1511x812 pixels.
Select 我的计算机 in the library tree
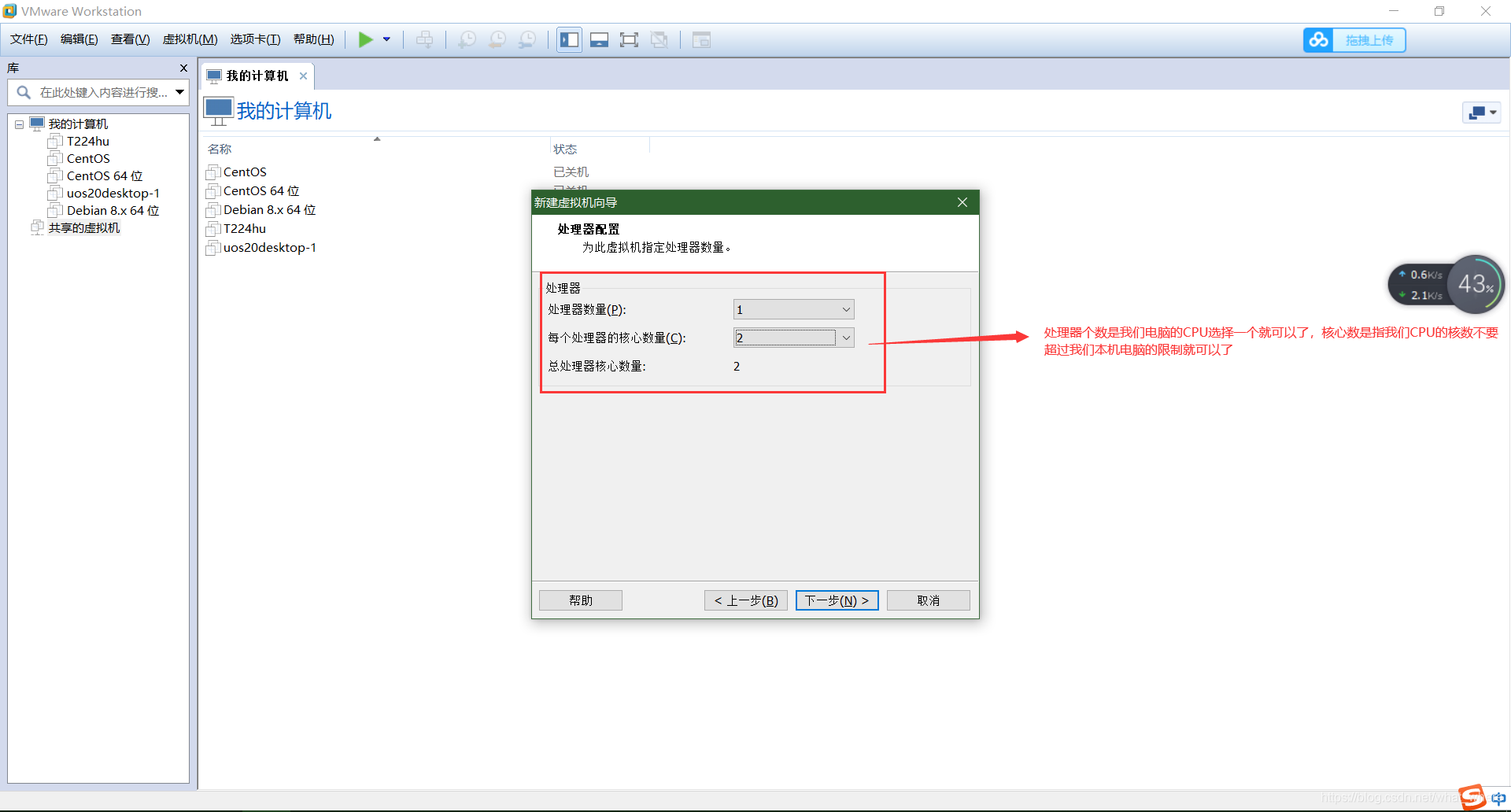tap(78, 124)
